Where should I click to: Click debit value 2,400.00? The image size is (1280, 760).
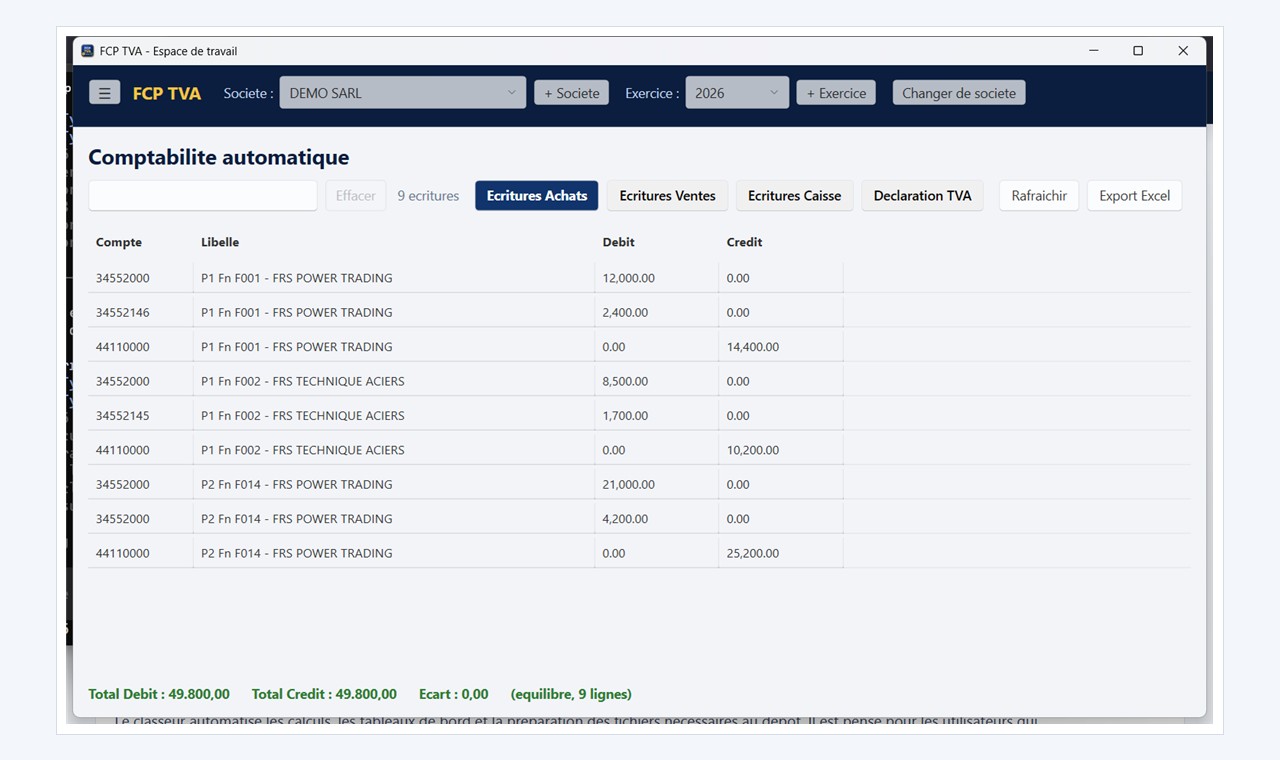point(625,312)
